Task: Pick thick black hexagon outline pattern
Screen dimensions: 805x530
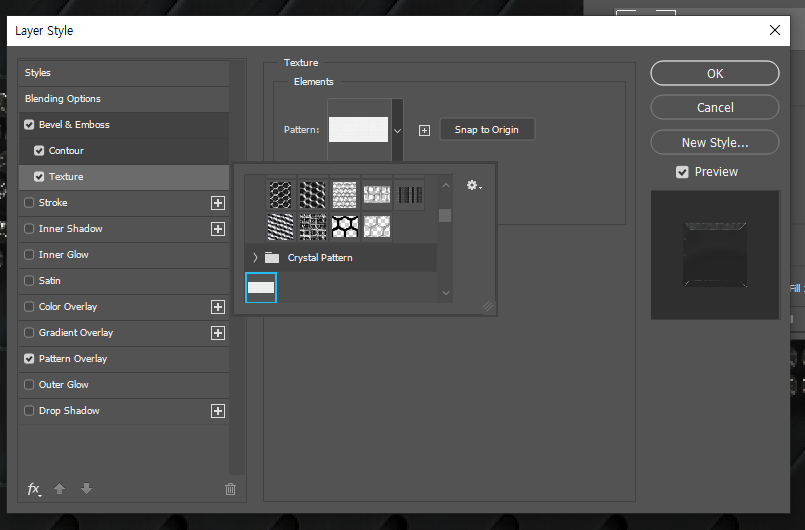Action: pyautogui.click(x=344, y=226)
